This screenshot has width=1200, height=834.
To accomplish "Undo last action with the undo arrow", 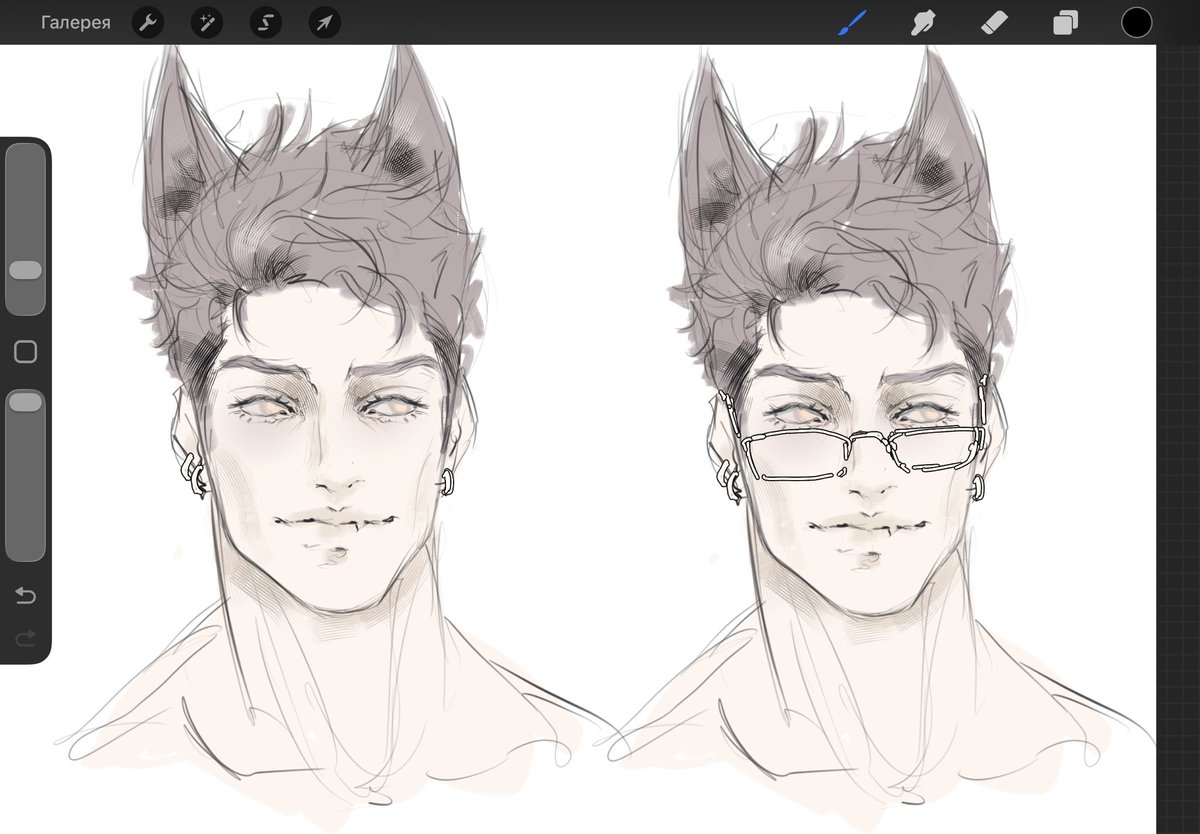I will pyautogui.click(x=25, y=596).
